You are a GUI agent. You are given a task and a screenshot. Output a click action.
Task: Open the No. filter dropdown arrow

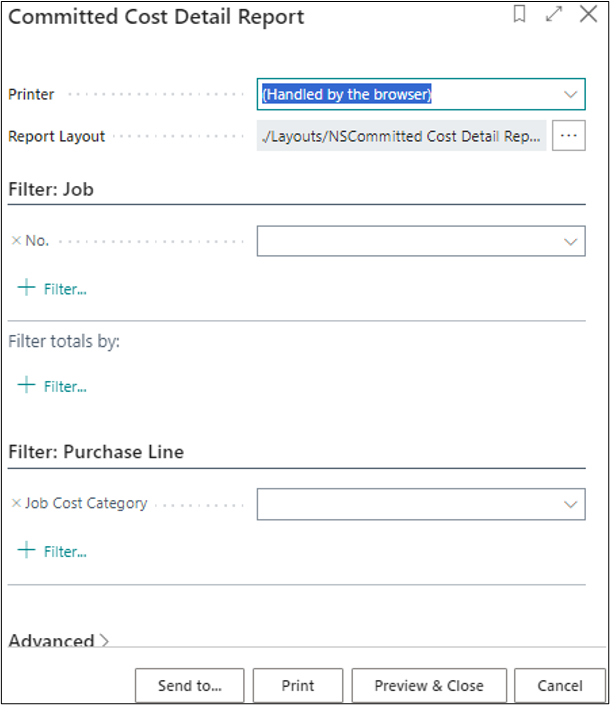[x=571, y=241]
